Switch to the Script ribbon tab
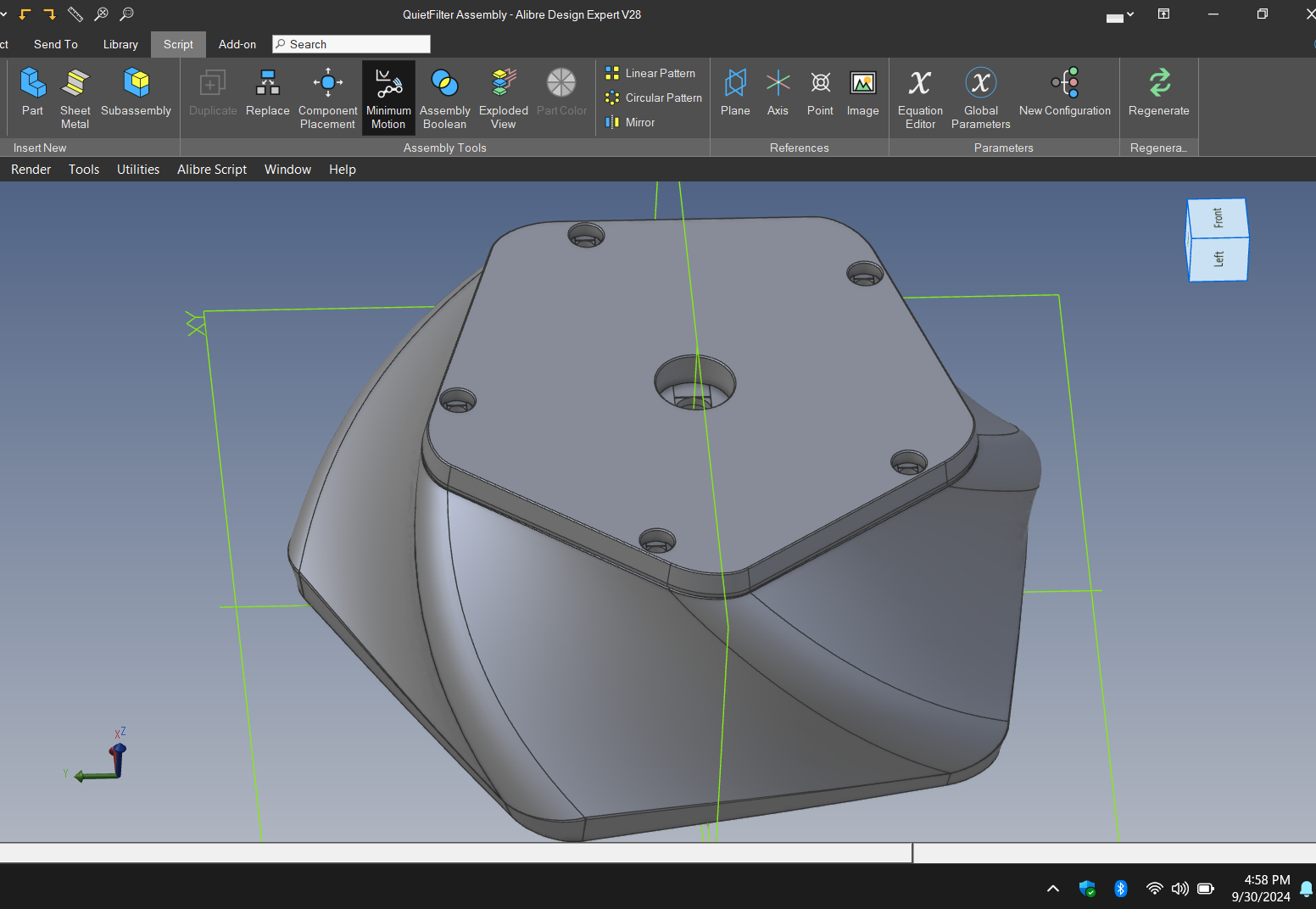This screenshot has height=909, width=1316. coord(178,44)
